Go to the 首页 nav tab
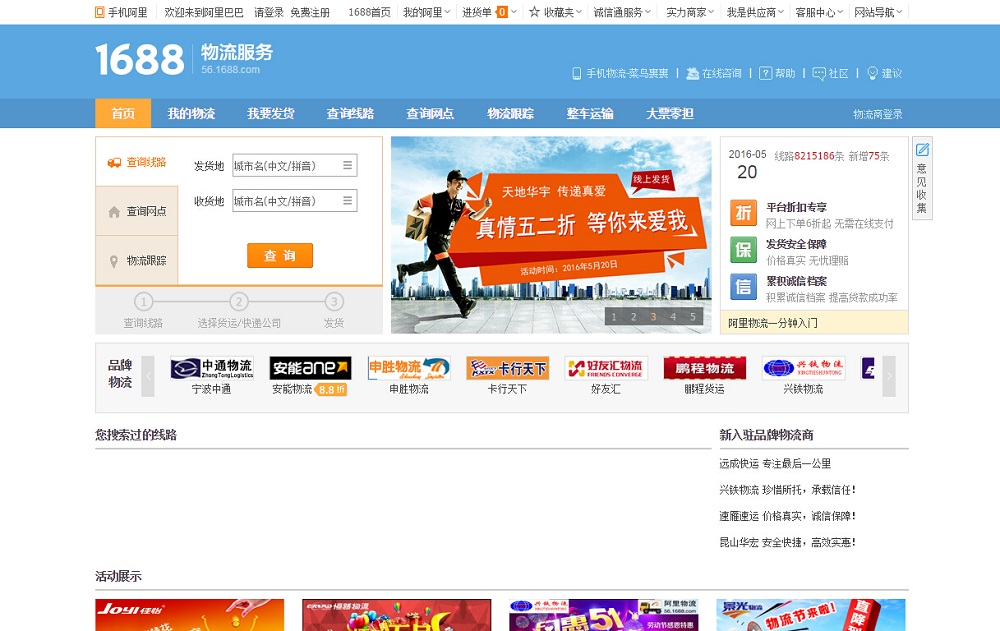The height and width of the screenshot is (631, 1000). coord(123,114)
